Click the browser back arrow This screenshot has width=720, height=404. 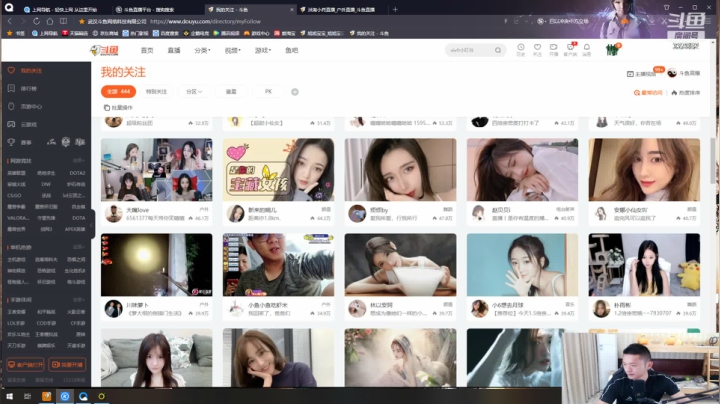pyautogui.click(x=10, y=21)
